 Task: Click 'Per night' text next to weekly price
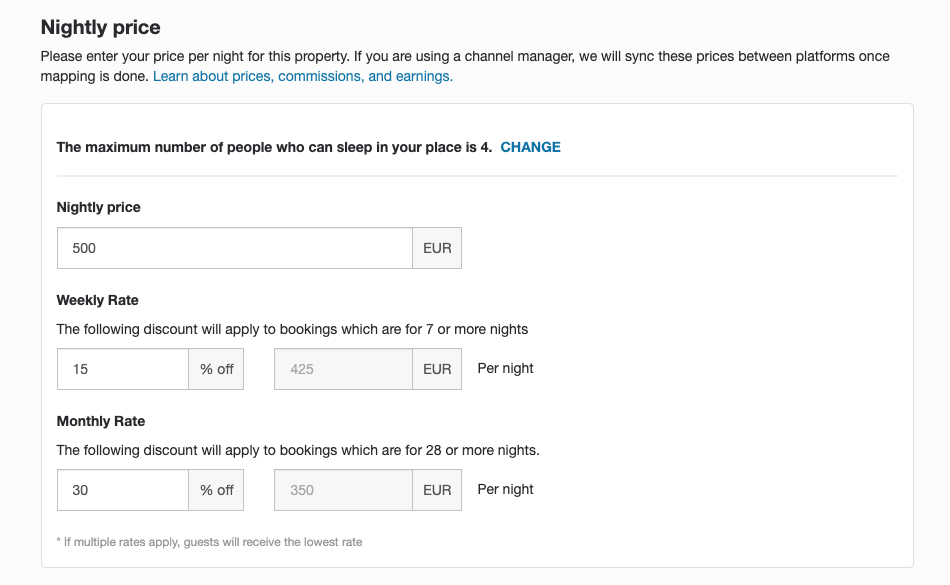pos(505,368)
